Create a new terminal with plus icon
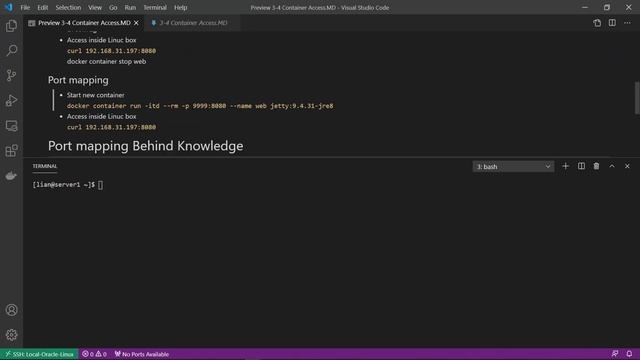The image size is (640, 360). [x=565, y=166]
